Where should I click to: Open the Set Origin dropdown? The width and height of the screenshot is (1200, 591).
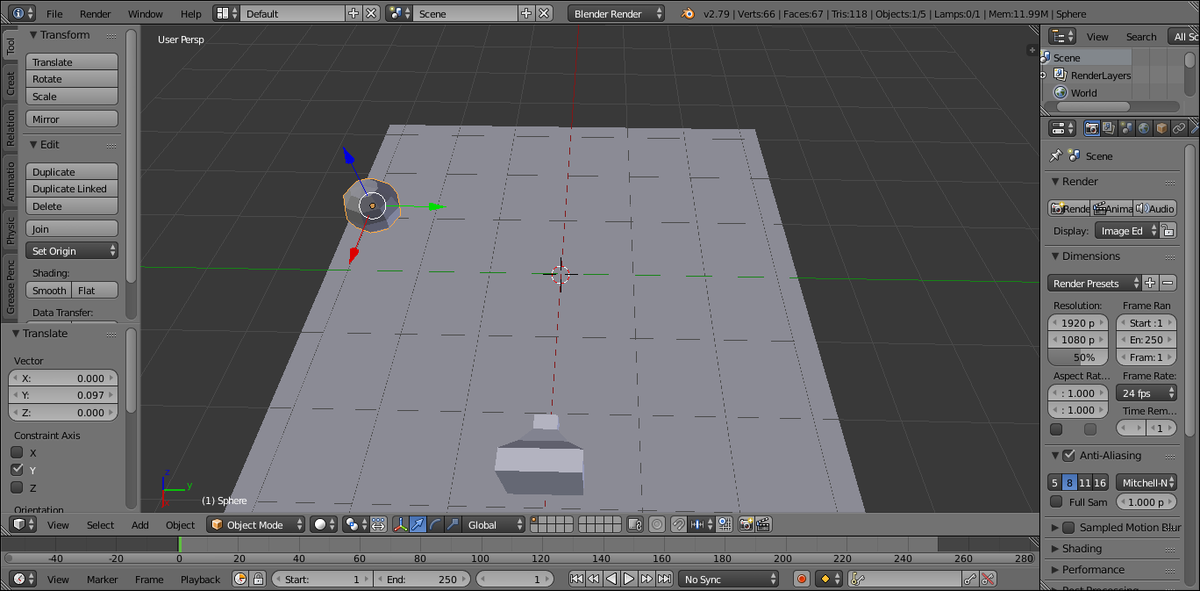pyautogui.click(x=72, y=251)
